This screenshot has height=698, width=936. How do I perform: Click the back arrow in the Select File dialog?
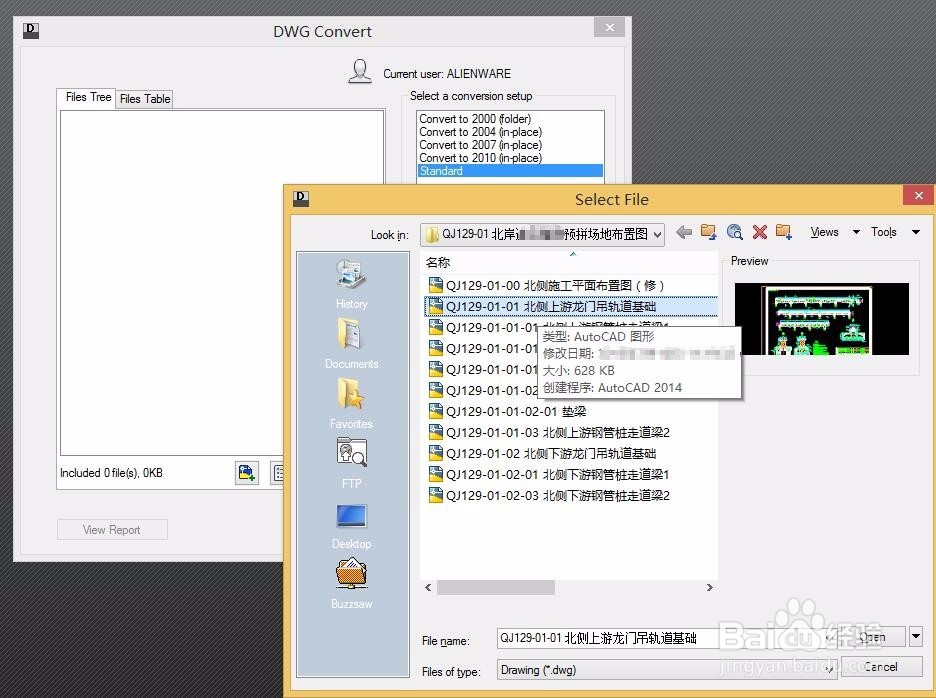tap(684, 231)
